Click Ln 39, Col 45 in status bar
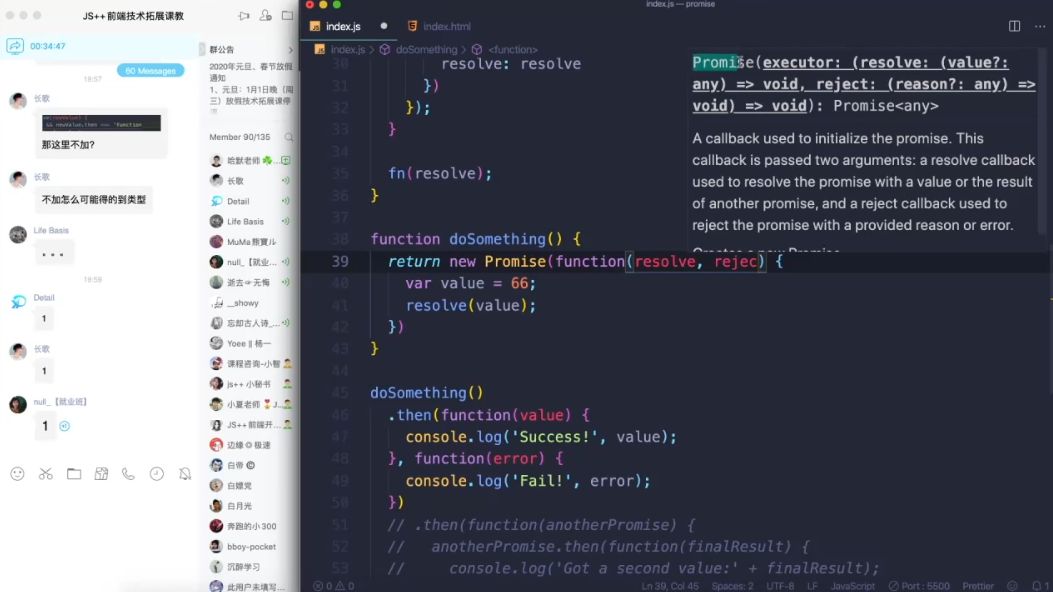The width and height of the screenshot is (1053, 592). [670, 586]
